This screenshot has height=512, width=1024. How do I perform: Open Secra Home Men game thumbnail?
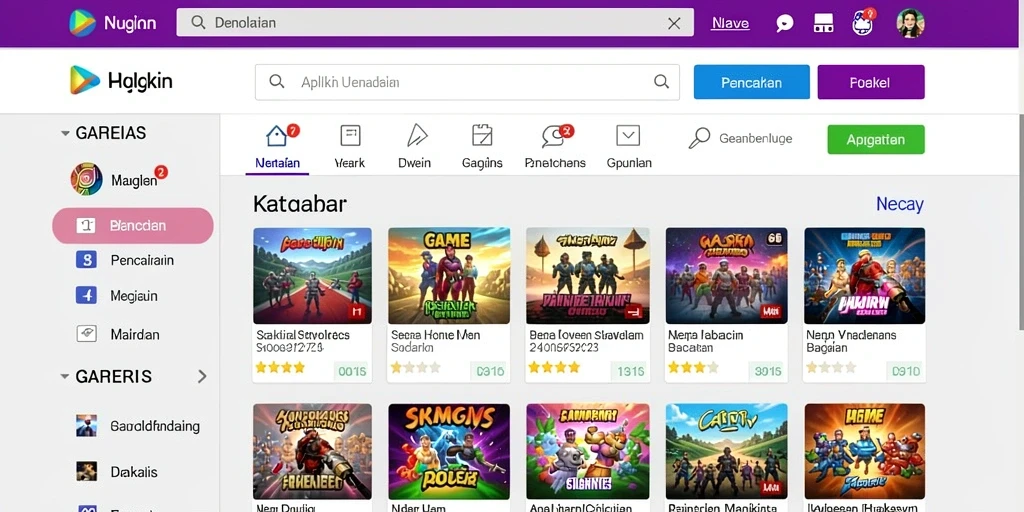tap(449, 276)
